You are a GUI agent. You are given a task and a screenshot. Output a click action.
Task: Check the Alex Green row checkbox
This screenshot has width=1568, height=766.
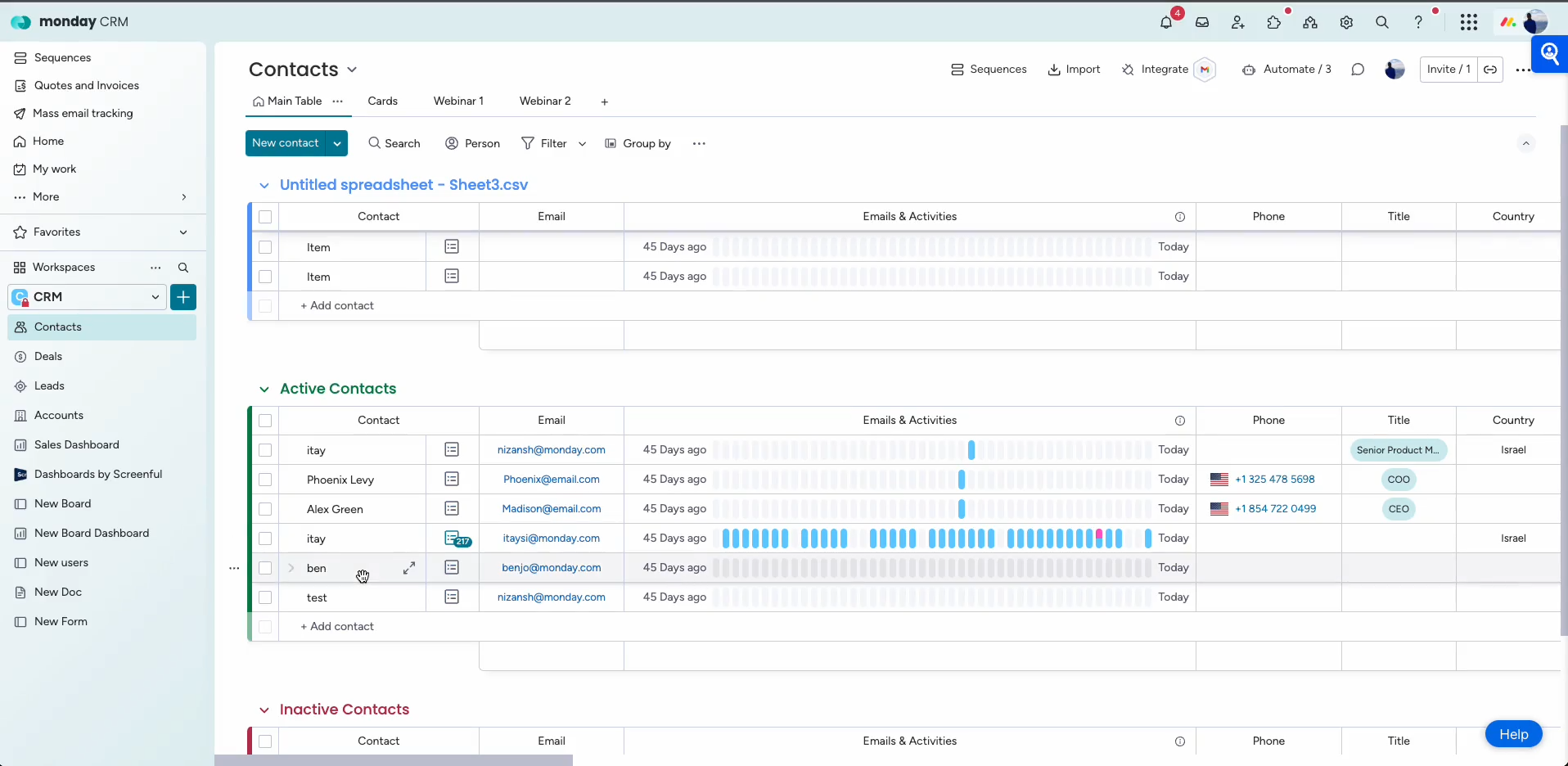[265, 509]
